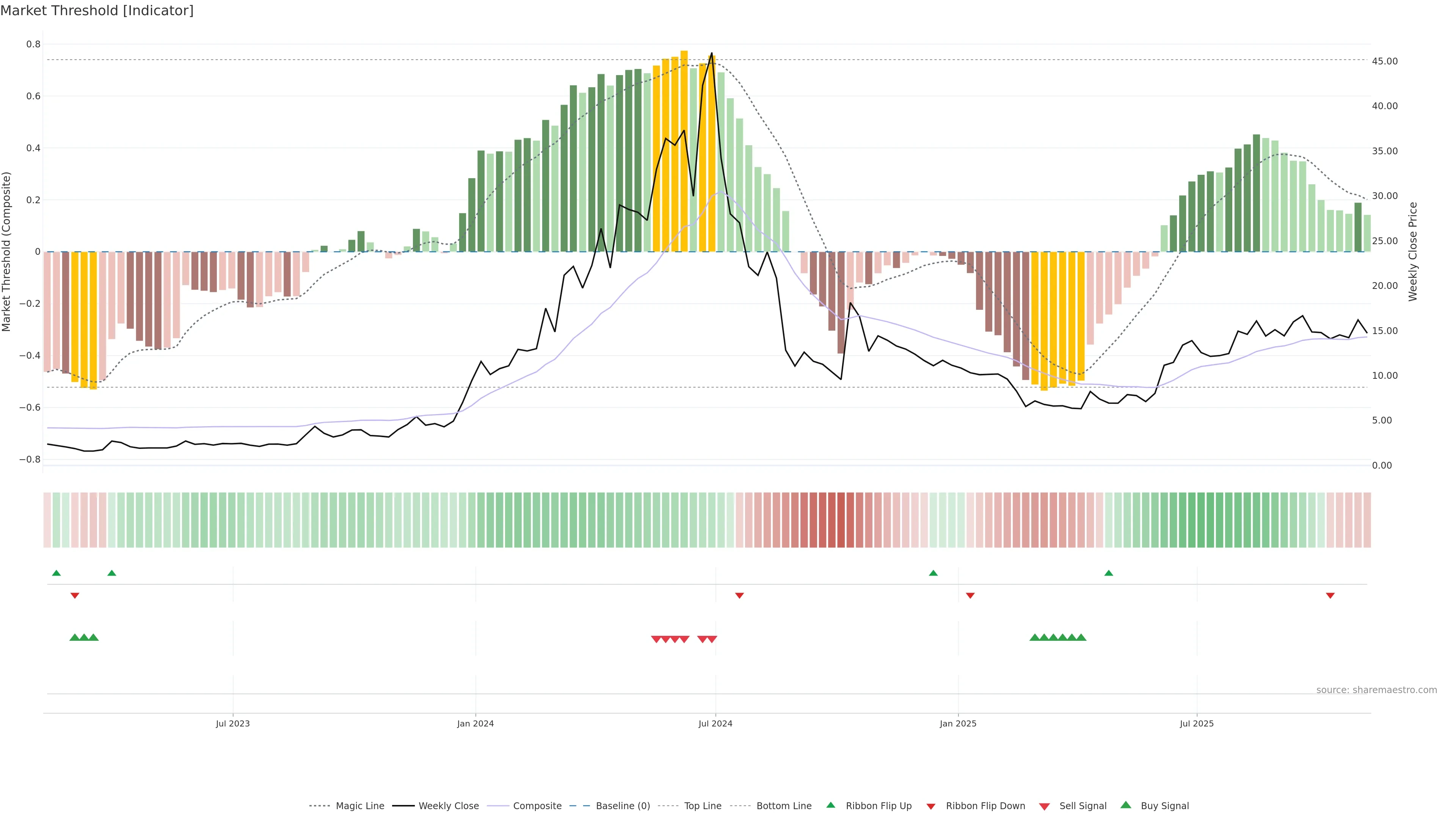The height and width of the screenshot is (819, 1456).
Task: Click the Jul 2023 x-axis label
Action: [232, 723]
